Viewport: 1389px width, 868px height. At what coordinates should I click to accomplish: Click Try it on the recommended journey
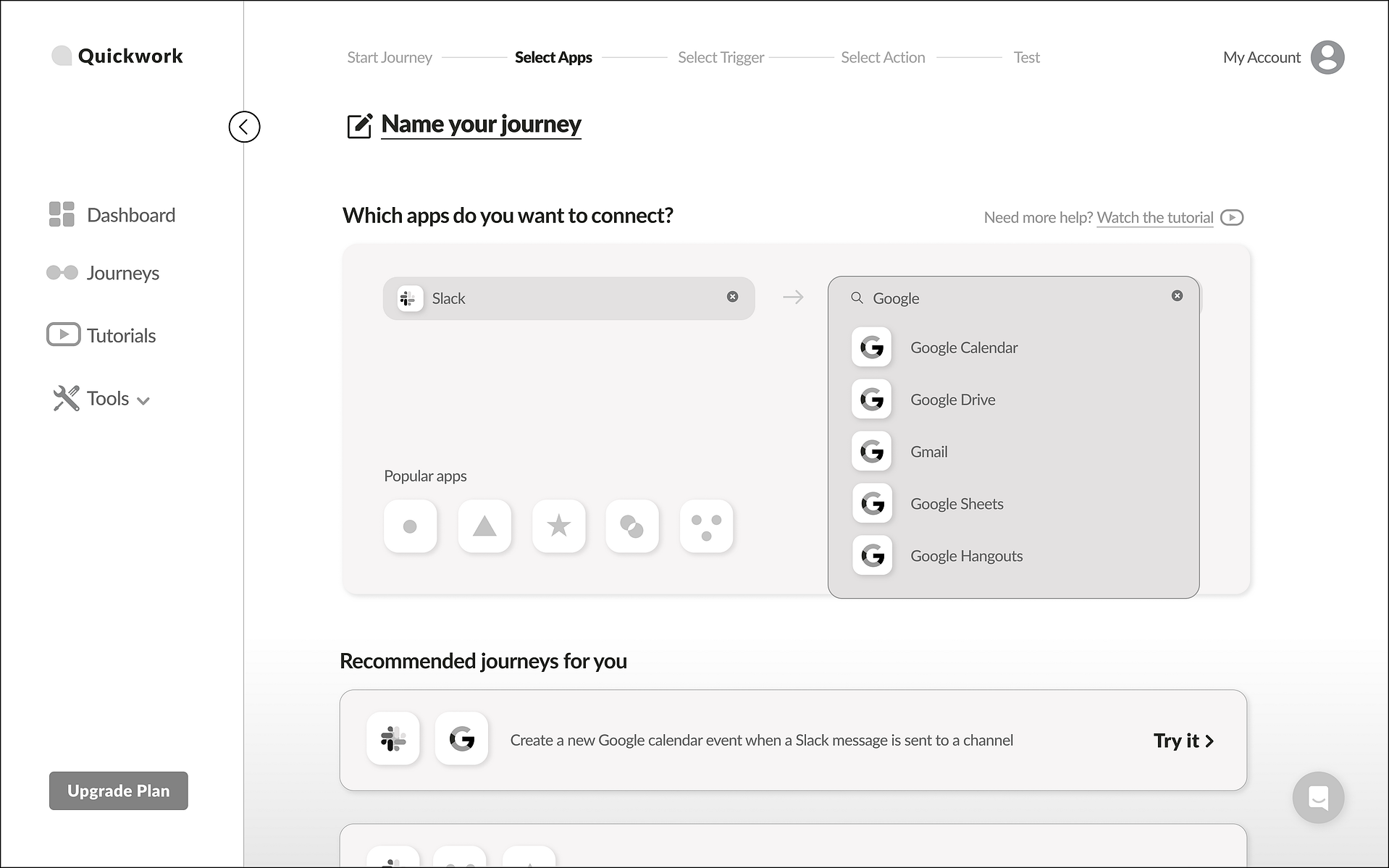[x=1184, y=741]
